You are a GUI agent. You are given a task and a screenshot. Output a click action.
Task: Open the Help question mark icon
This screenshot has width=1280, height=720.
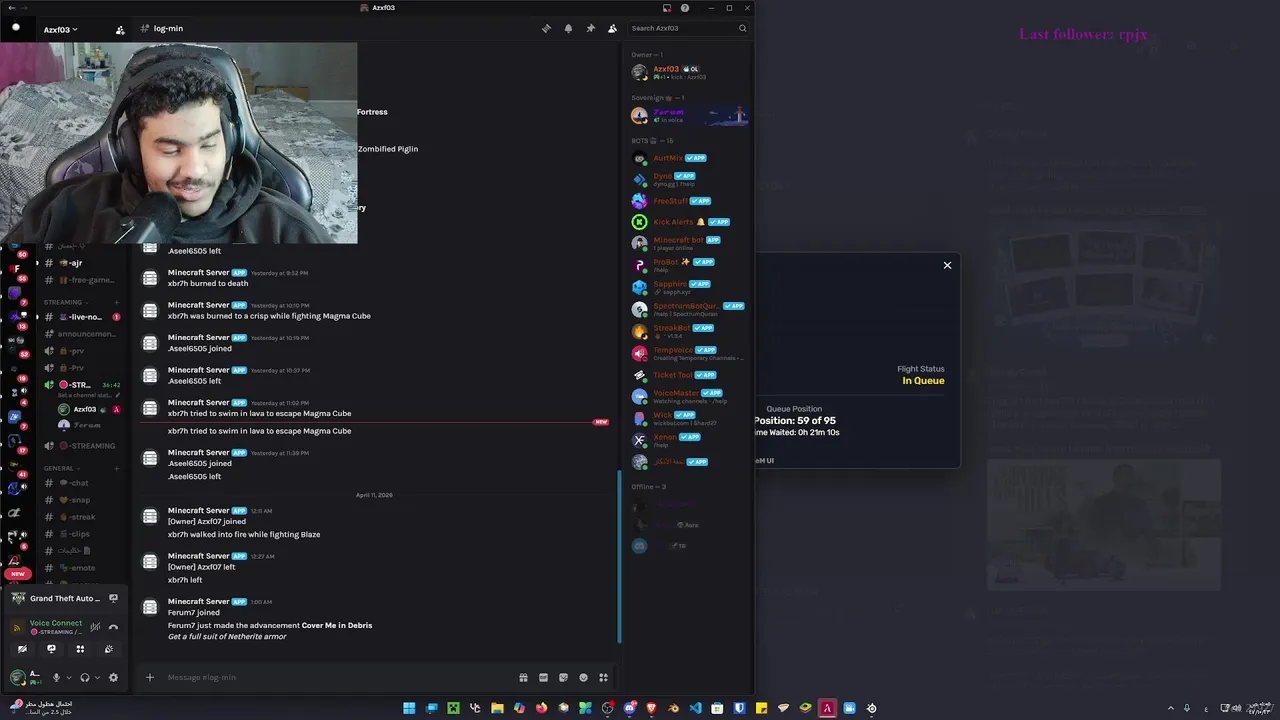coord(685,8)
